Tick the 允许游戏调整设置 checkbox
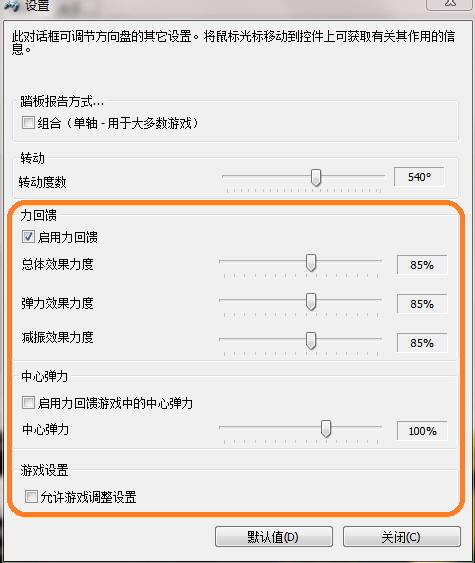This screenshot has width=475, height=563. [31, 497]
